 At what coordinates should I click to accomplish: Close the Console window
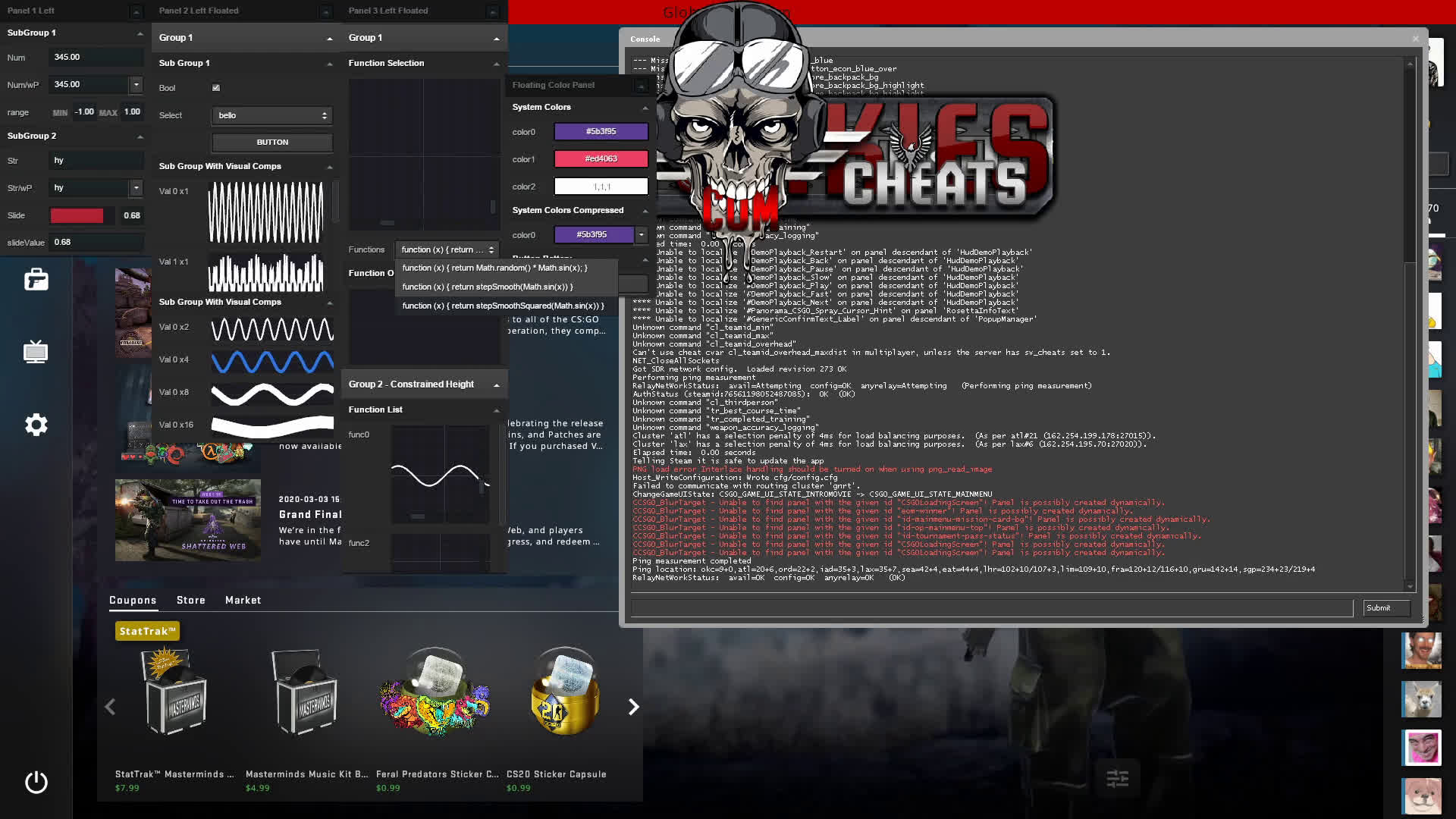(1415, 39)
